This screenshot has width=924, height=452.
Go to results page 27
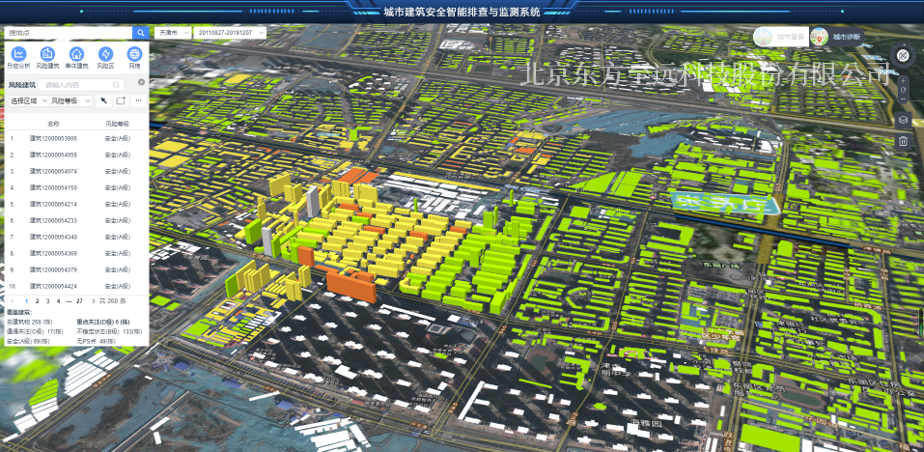[80, 301]
